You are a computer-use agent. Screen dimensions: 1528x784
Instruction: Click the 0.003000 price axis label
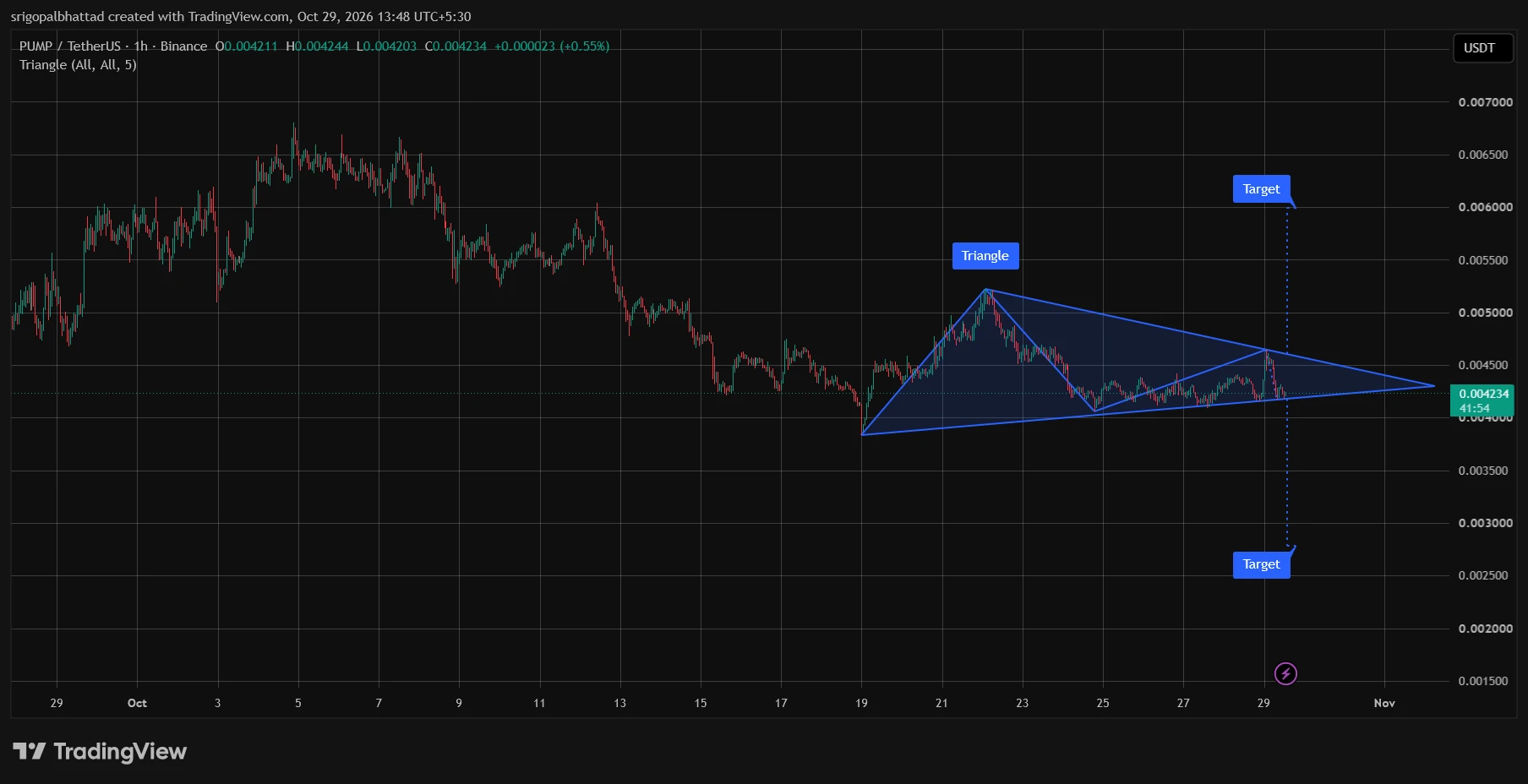(1486, 523)
